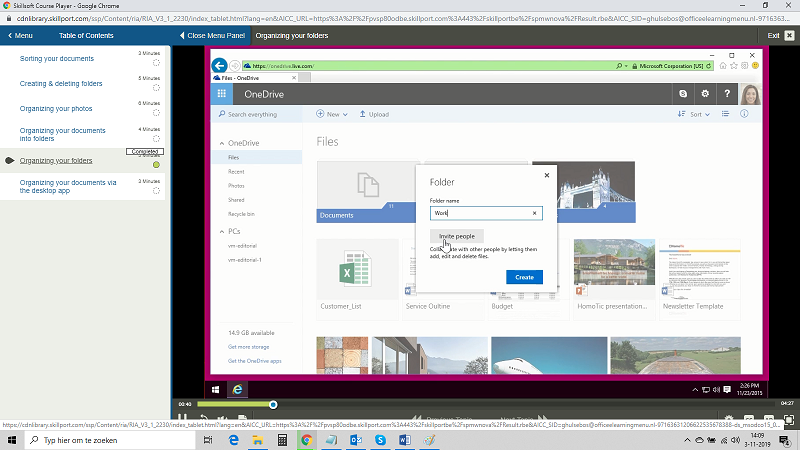Open Task View on the Windows taskbar

pyautogui.click(x=208, y=440)
